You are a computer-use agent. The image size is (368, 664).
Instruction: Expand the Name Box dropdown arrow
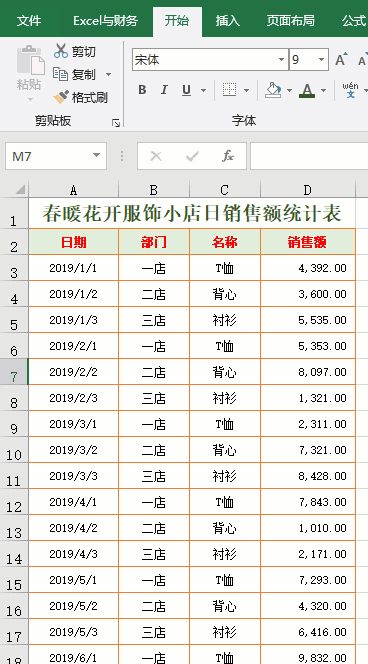coord(97,156)
